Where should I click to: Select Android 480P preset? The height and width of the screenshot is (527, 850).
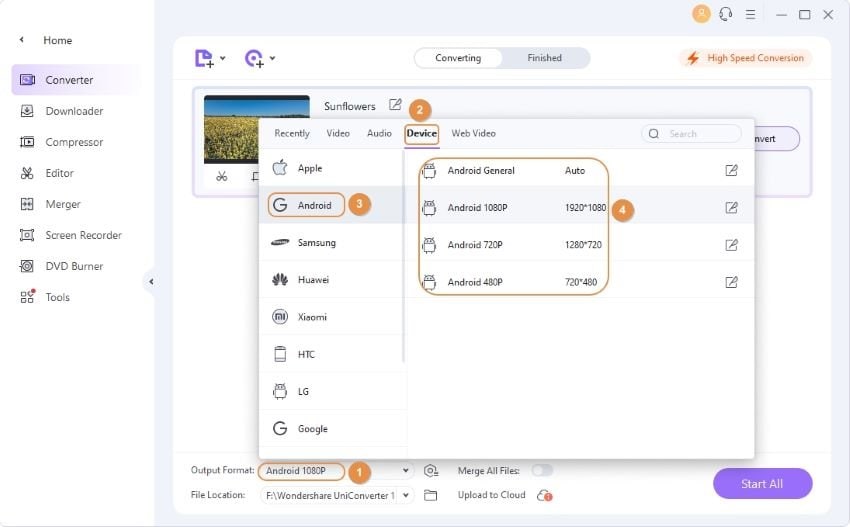580,282
